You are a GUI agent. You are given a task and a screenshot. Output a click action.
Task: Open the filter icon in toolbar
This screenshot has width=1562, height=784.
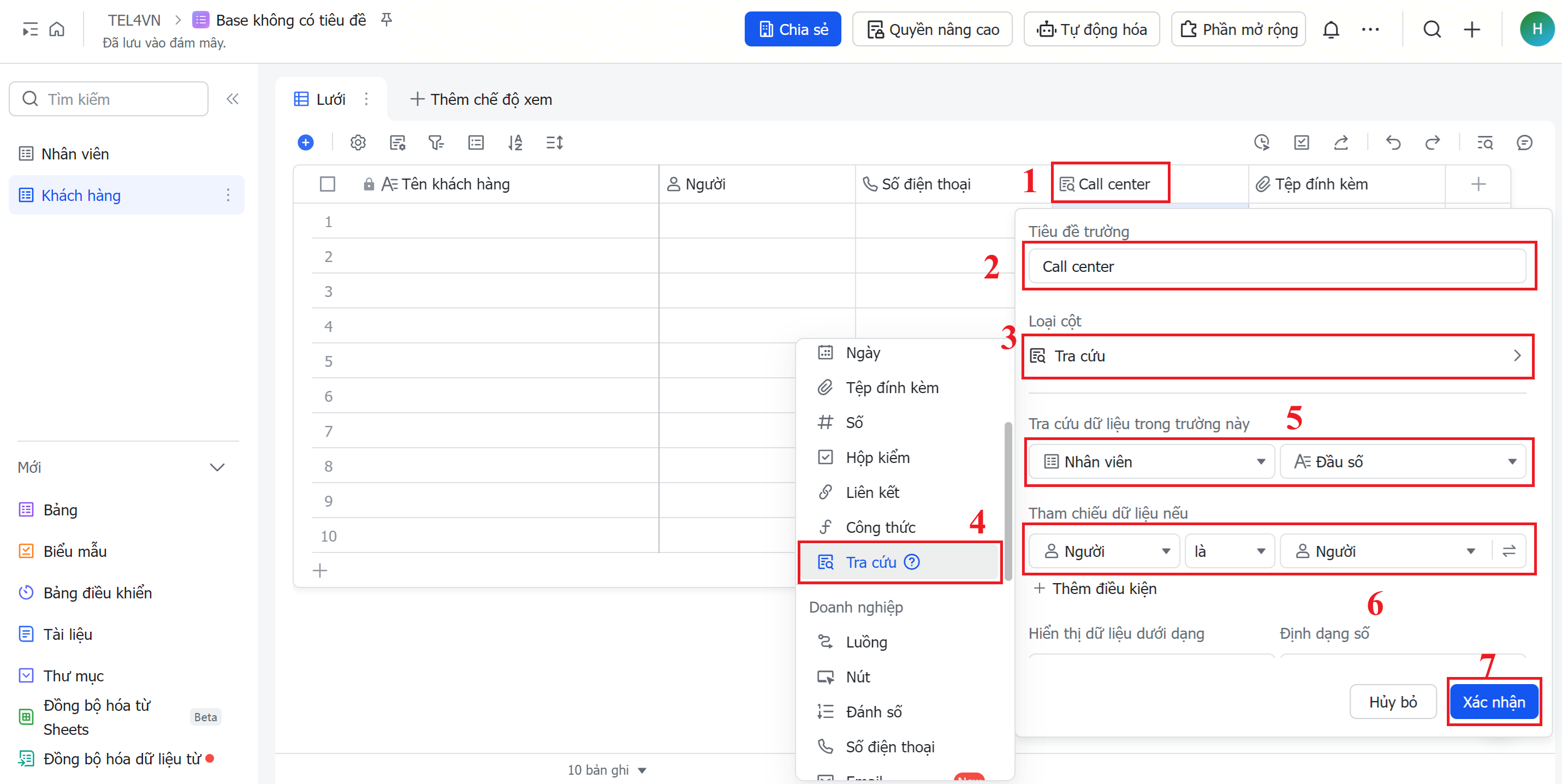tap(436, 142)
